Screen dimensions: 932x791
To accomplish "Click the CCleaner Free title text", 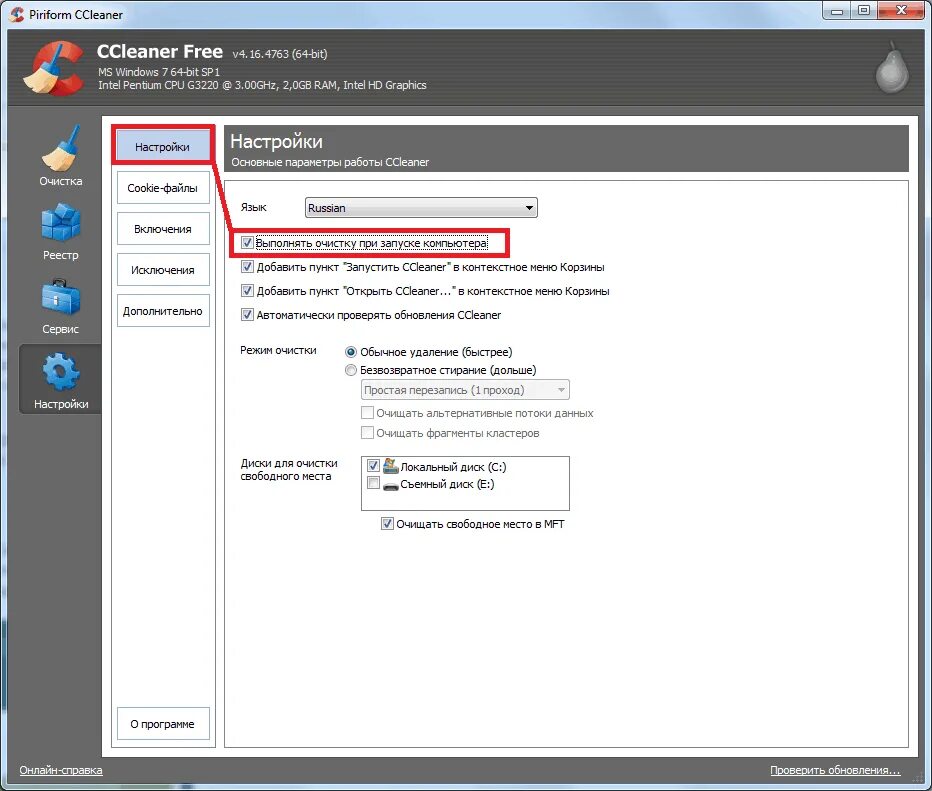I will [x=160, y=52].
